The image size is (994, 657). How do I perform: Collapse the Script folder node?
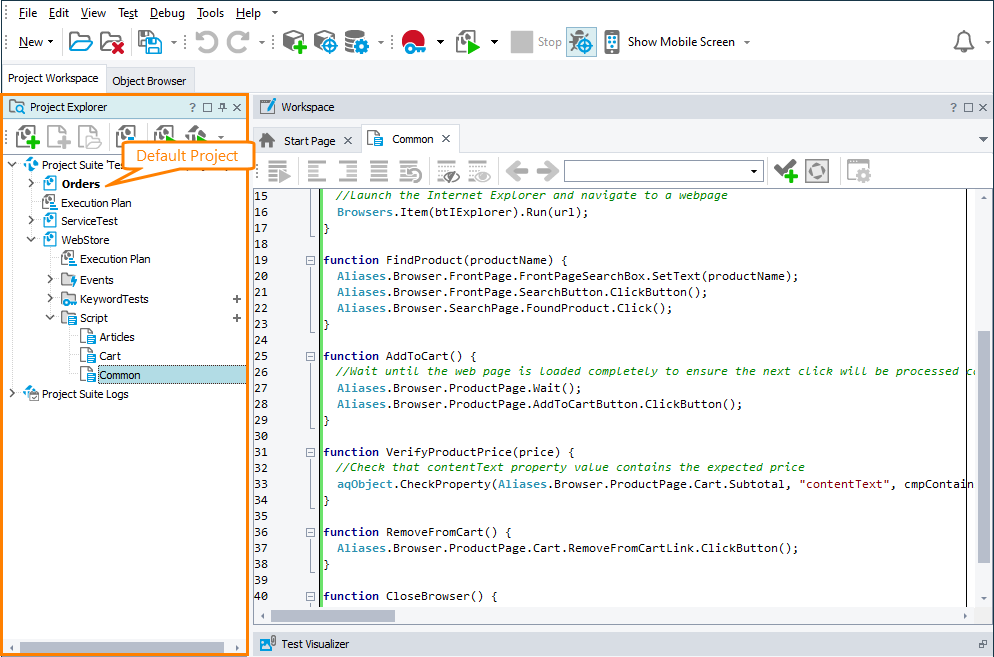[x=50, y=318]
